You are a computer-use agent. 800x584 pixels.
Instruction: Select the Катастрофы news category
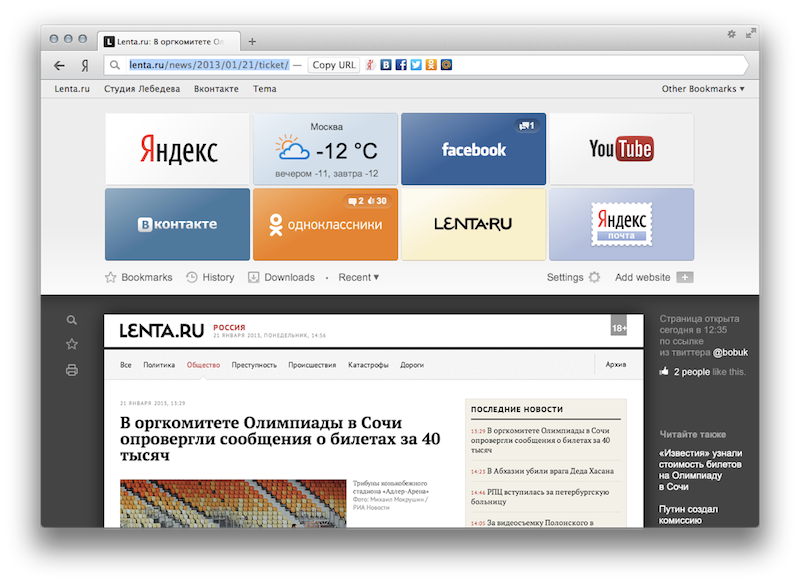pyautogui.click(x=368, y=365)
